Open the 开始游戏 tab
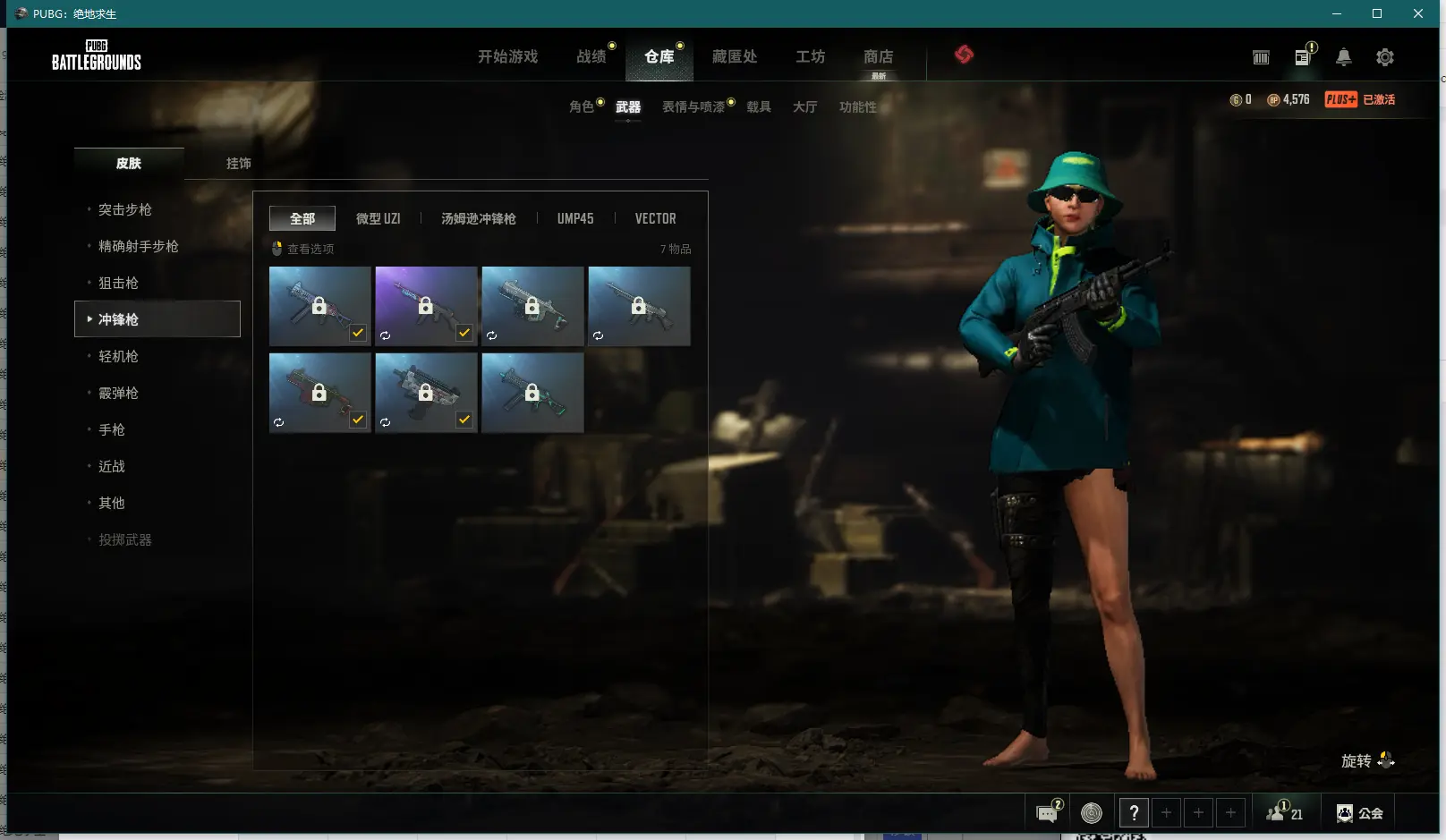 [x=507, y=56]
